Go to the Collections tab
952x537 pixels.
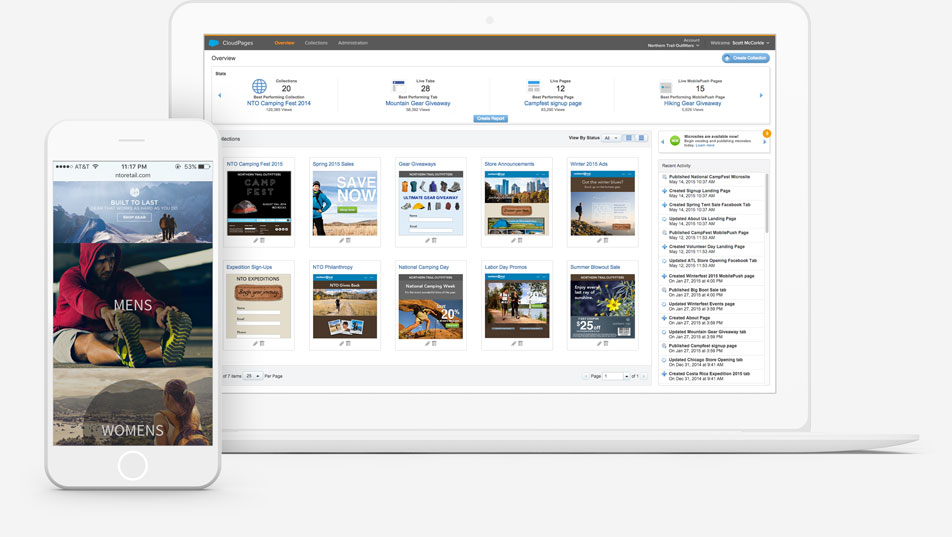(x=316, y=43)
